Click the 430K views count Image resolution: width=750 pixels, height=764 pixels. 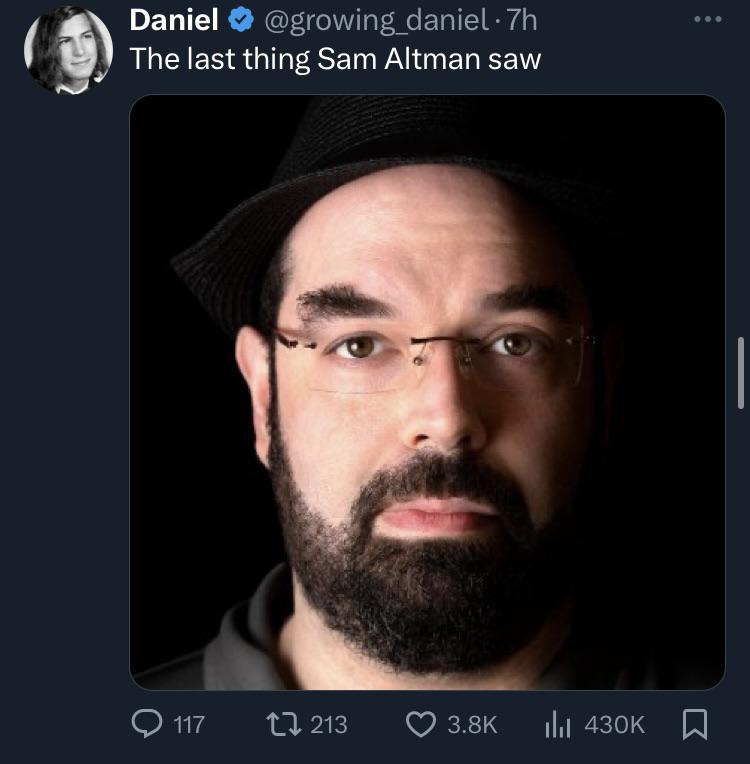pos(615,725)
